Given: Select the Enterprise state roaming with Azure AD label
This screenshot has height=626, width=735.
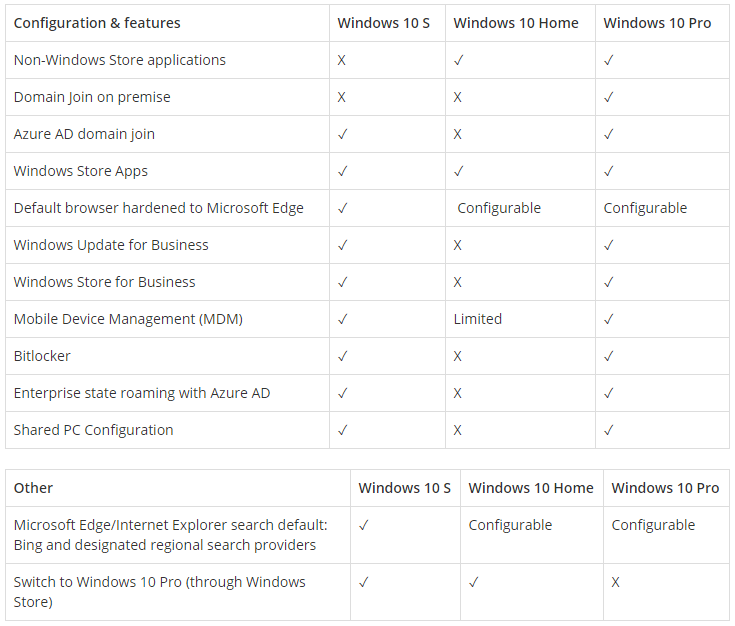Looking at the screenshot, I should tap(142, 393).
